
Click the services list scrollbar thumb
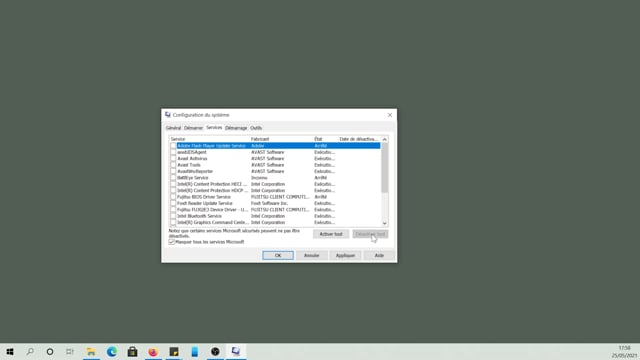(x=384, y=167)
